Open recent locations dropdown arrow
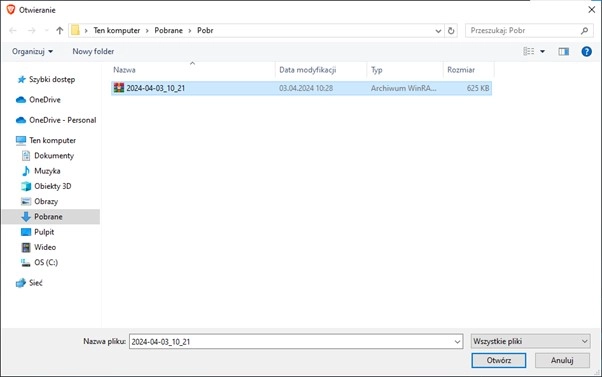602x377 pixels. [x=46, y=30]
